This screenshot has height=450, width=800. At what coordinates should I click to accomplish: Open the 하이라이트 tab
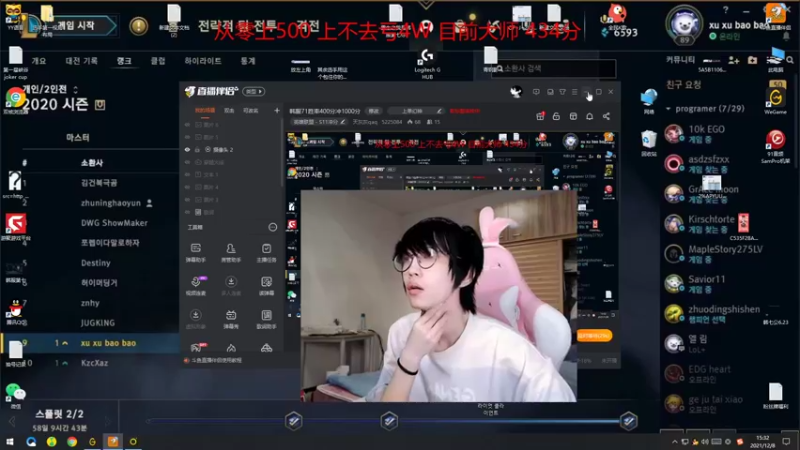coord(203,61)
